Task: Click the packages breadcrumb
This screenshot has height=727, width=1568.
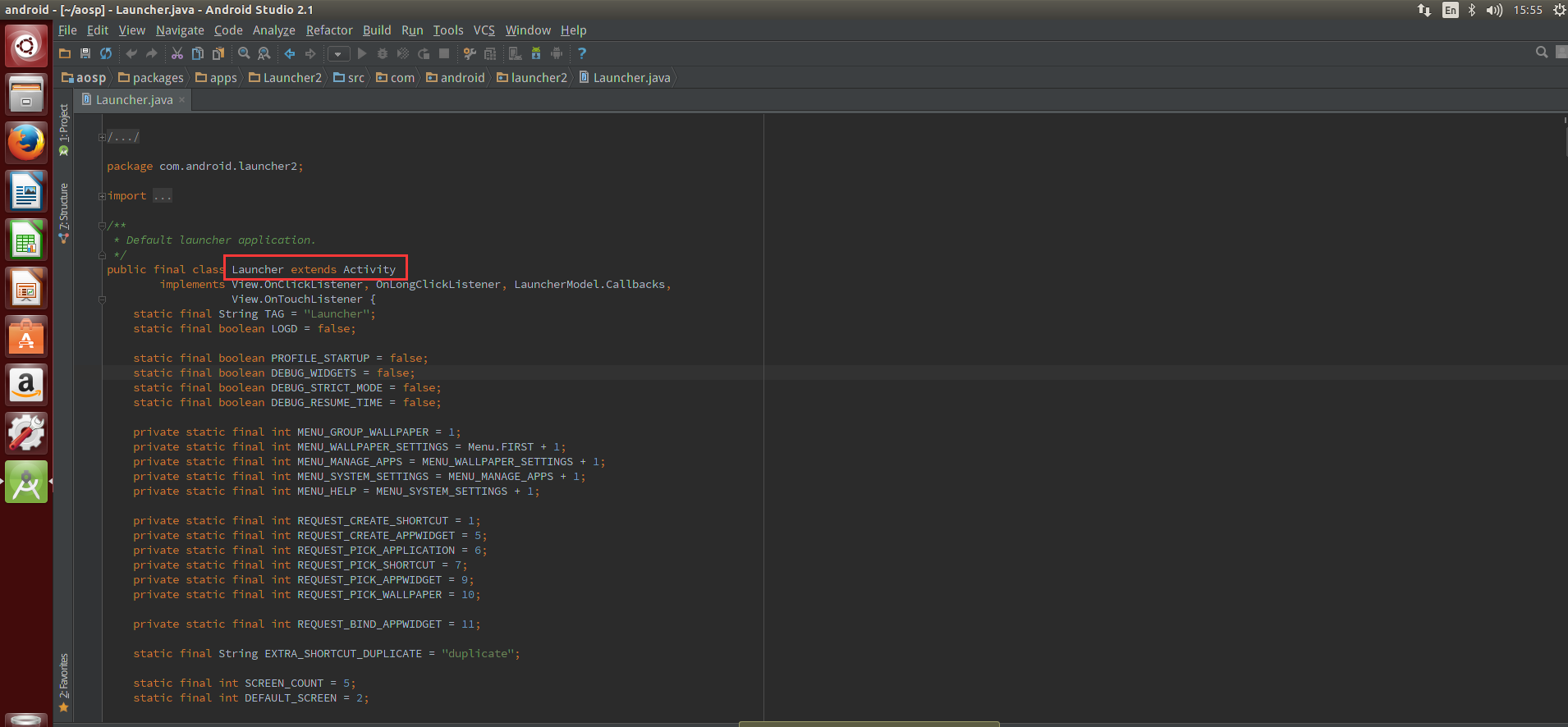Action: (151, 78)
